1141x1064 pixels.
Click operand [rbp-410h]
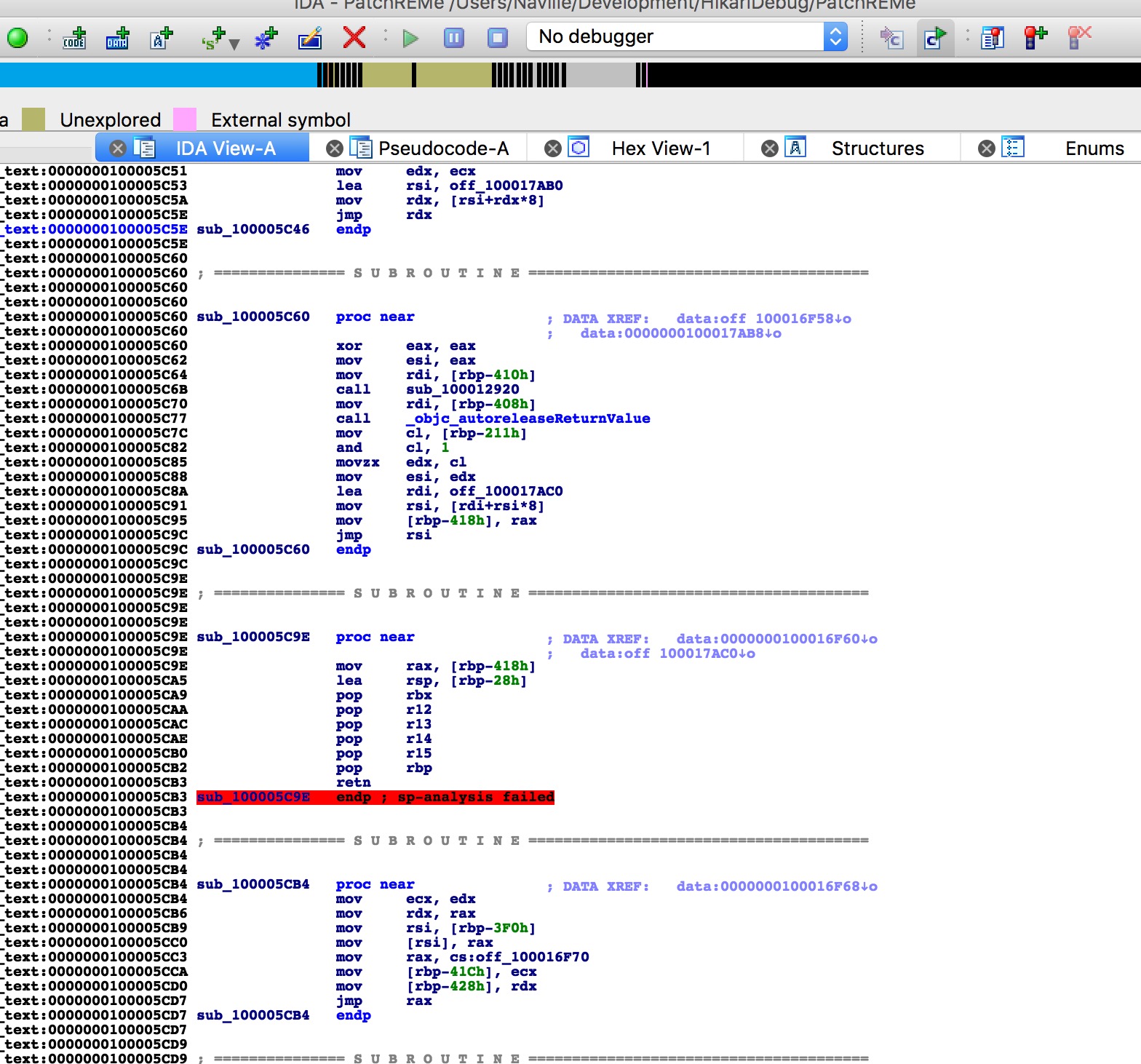click(493, 375)
